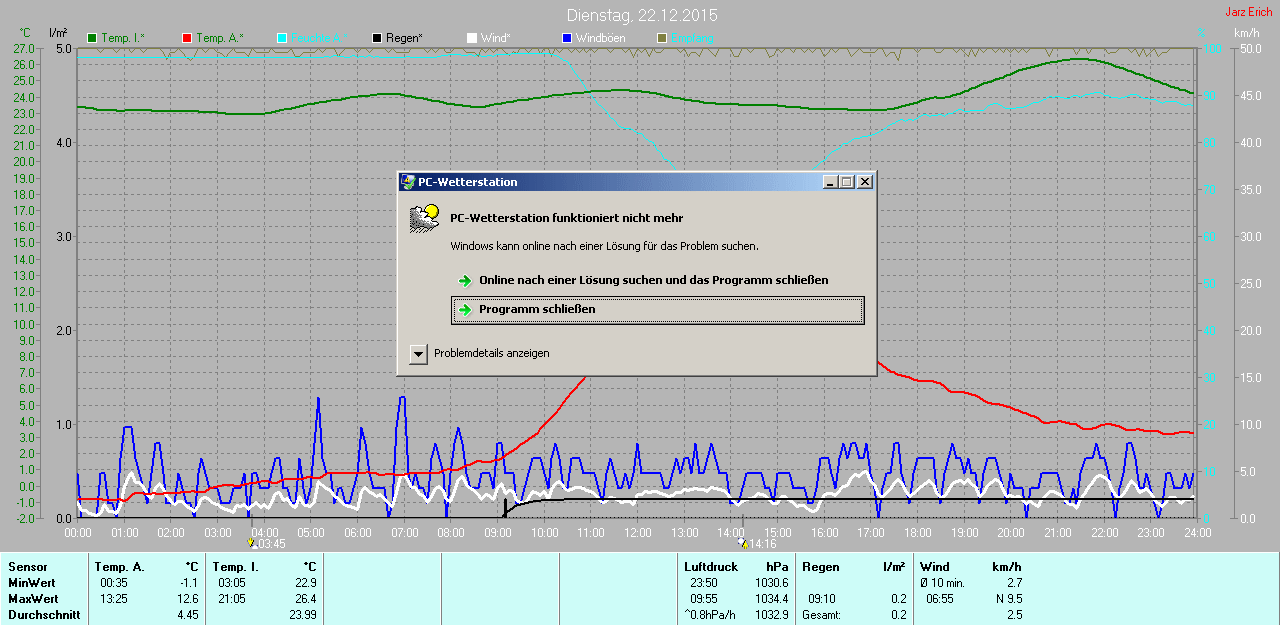Screen dimensions: 1280x625
Task: Click the Problemdetails anzeigen label
Action: (x=491, y=354)
